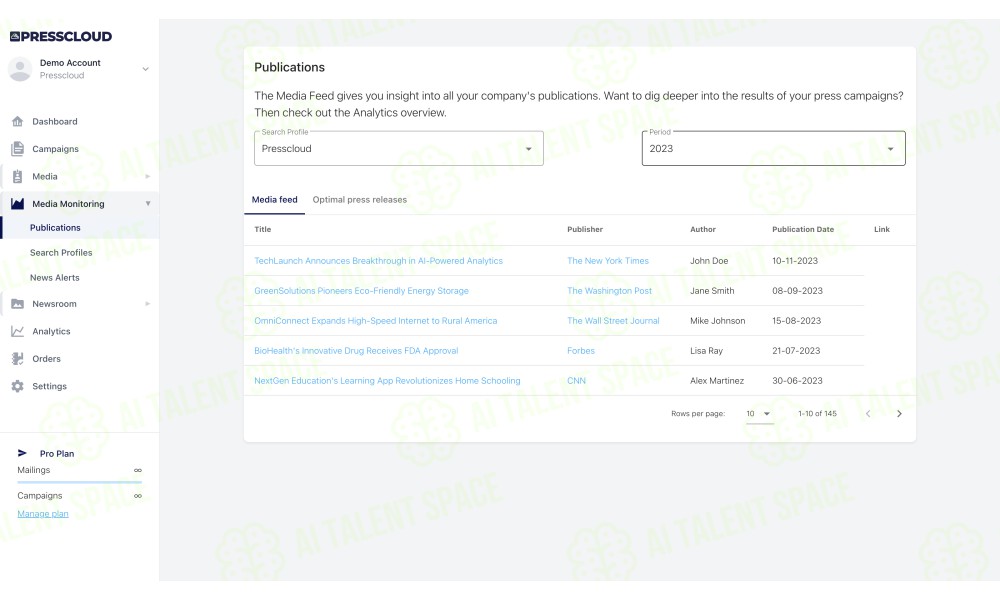Click the Presscloud logo
Image resolution: width=1000 pixels, height=600 pixels.
pyautogui.click(x=61, y=36)
